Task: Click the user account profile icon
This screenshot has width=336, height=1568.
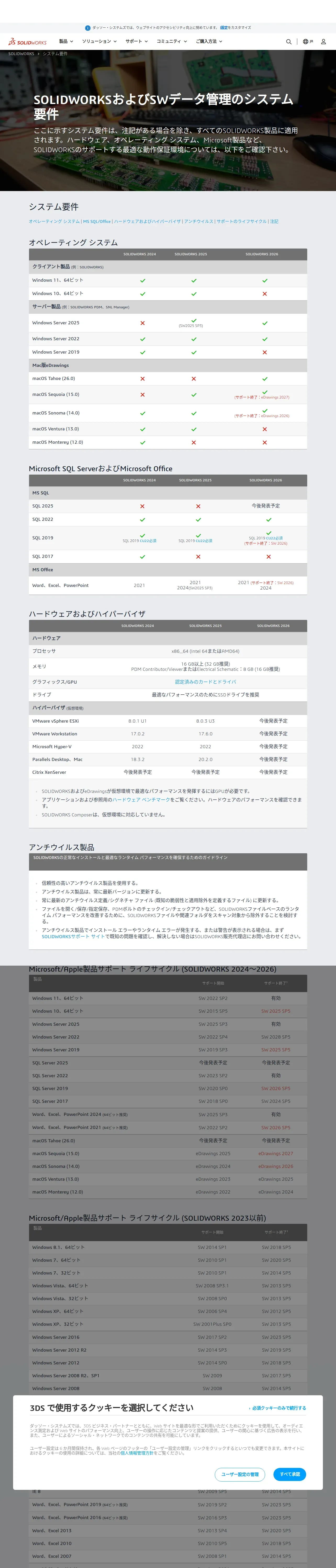Action: click(x=323, y=42)
